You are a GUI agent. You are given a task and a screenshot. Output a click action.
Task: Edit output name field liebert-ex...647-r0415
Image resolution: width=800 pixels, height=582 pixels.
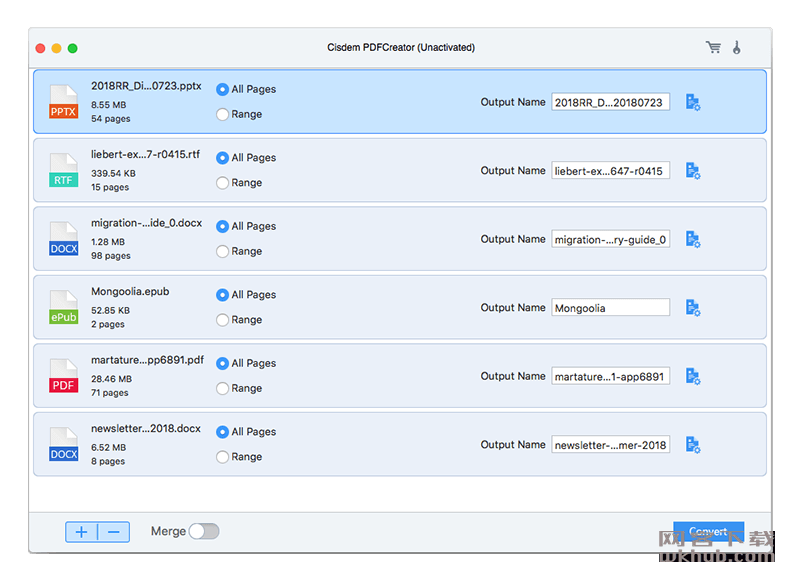pyautogui.click(x=610, y=171)
